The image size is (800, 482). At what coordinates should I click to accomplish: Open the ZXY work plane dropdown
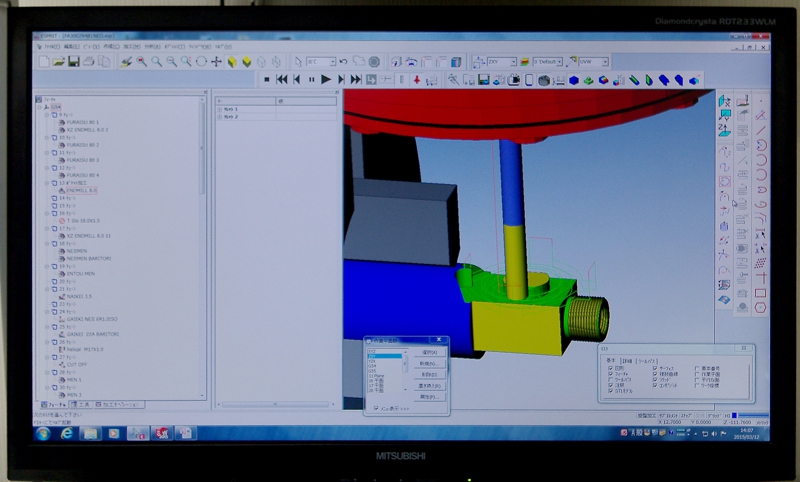pyautogui.click(x=513, y=62)
